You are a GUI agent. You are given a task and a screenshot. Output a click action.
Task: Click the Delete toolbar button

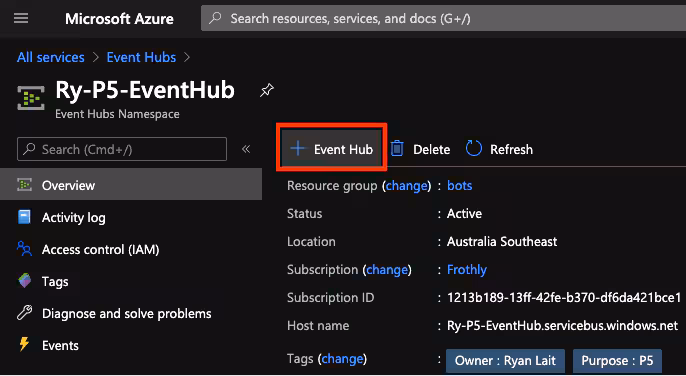pyautogui.click(x=420, y=149)
